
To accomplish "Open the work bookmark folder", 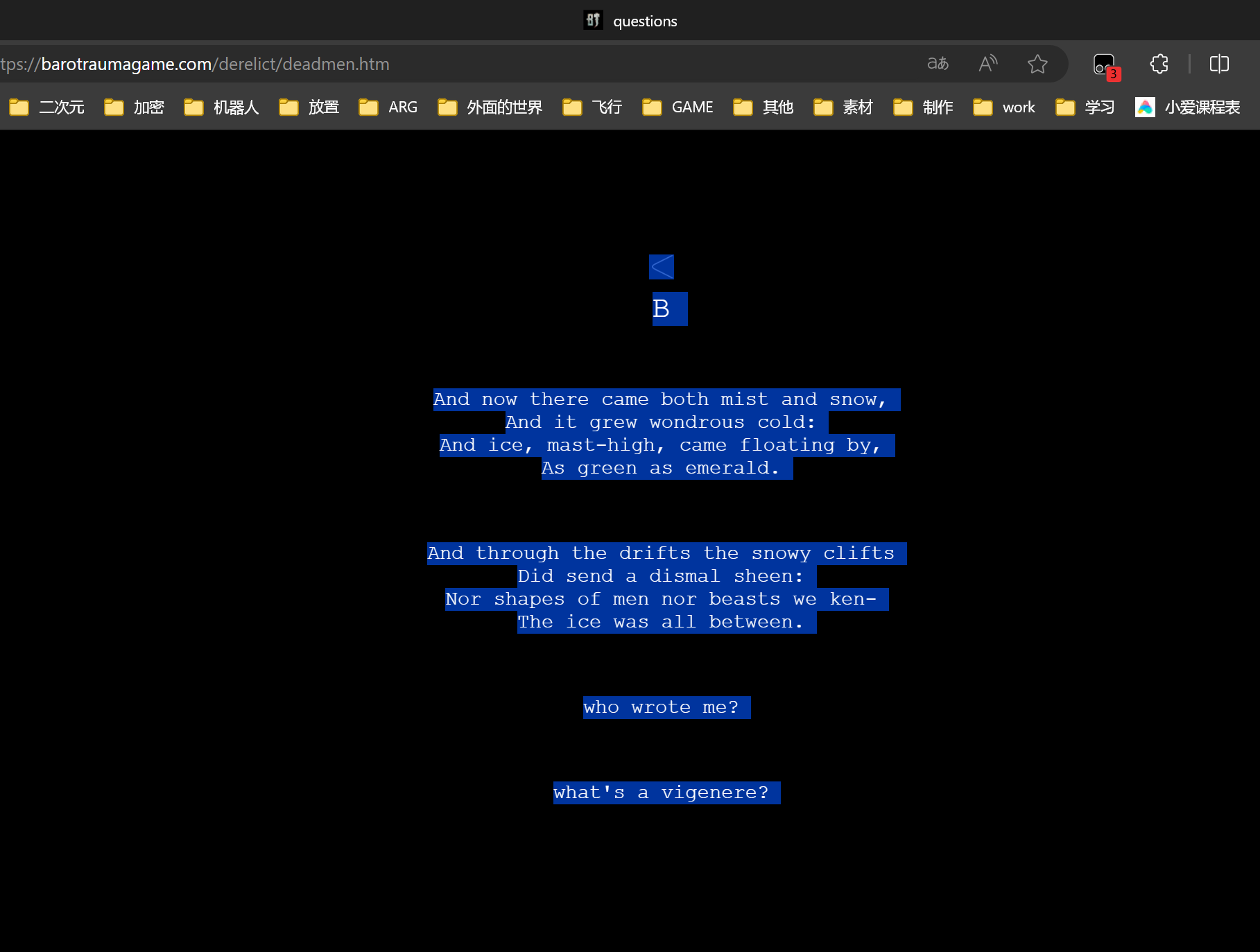I will tap(1003, 107).
